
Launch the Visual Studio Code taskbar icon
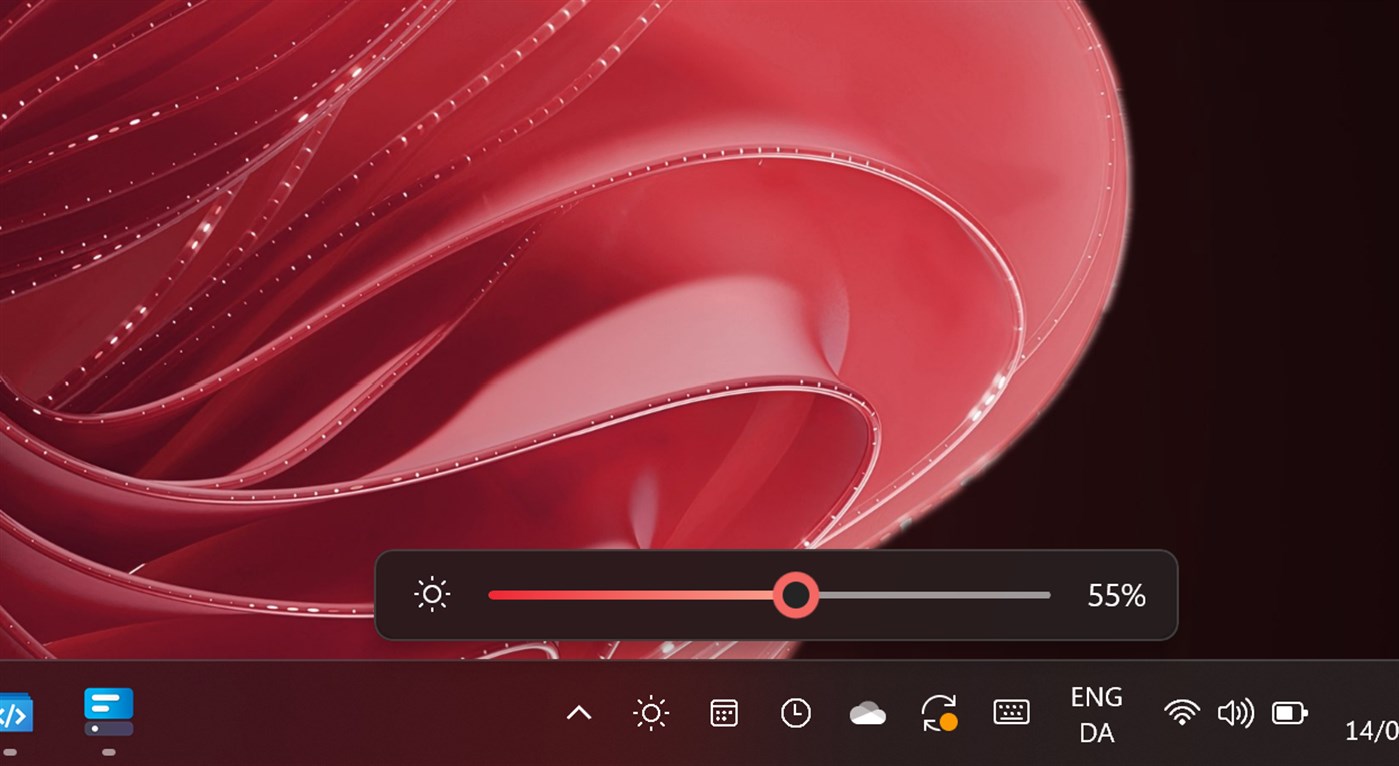pyautogui.click(x=14, y=710)
